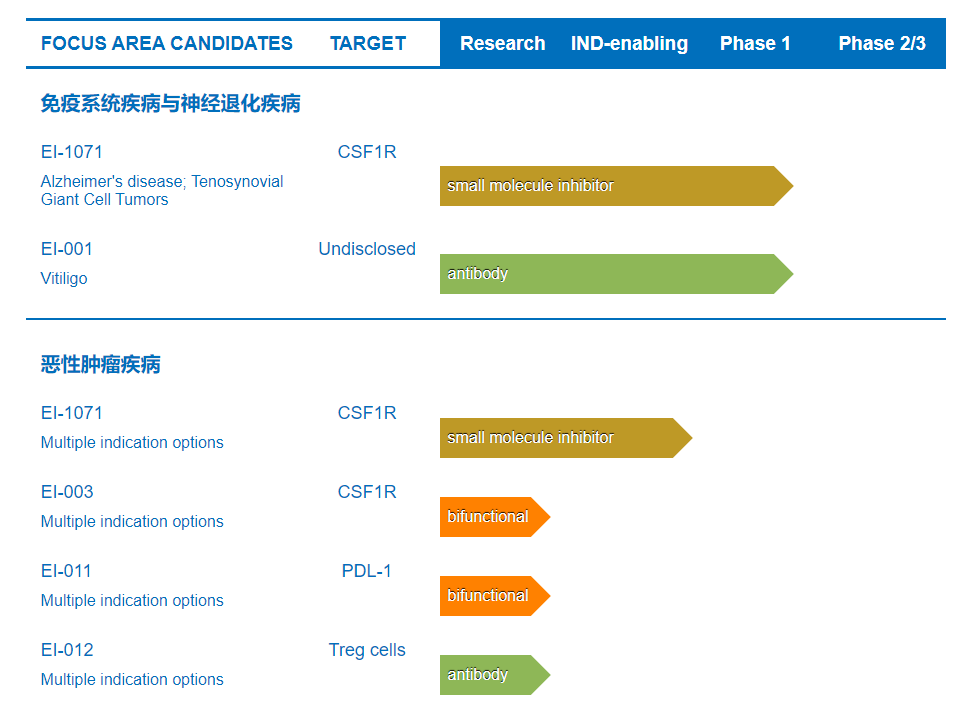Click the orange bifunctional bar for EI-011

coord(495,595)
